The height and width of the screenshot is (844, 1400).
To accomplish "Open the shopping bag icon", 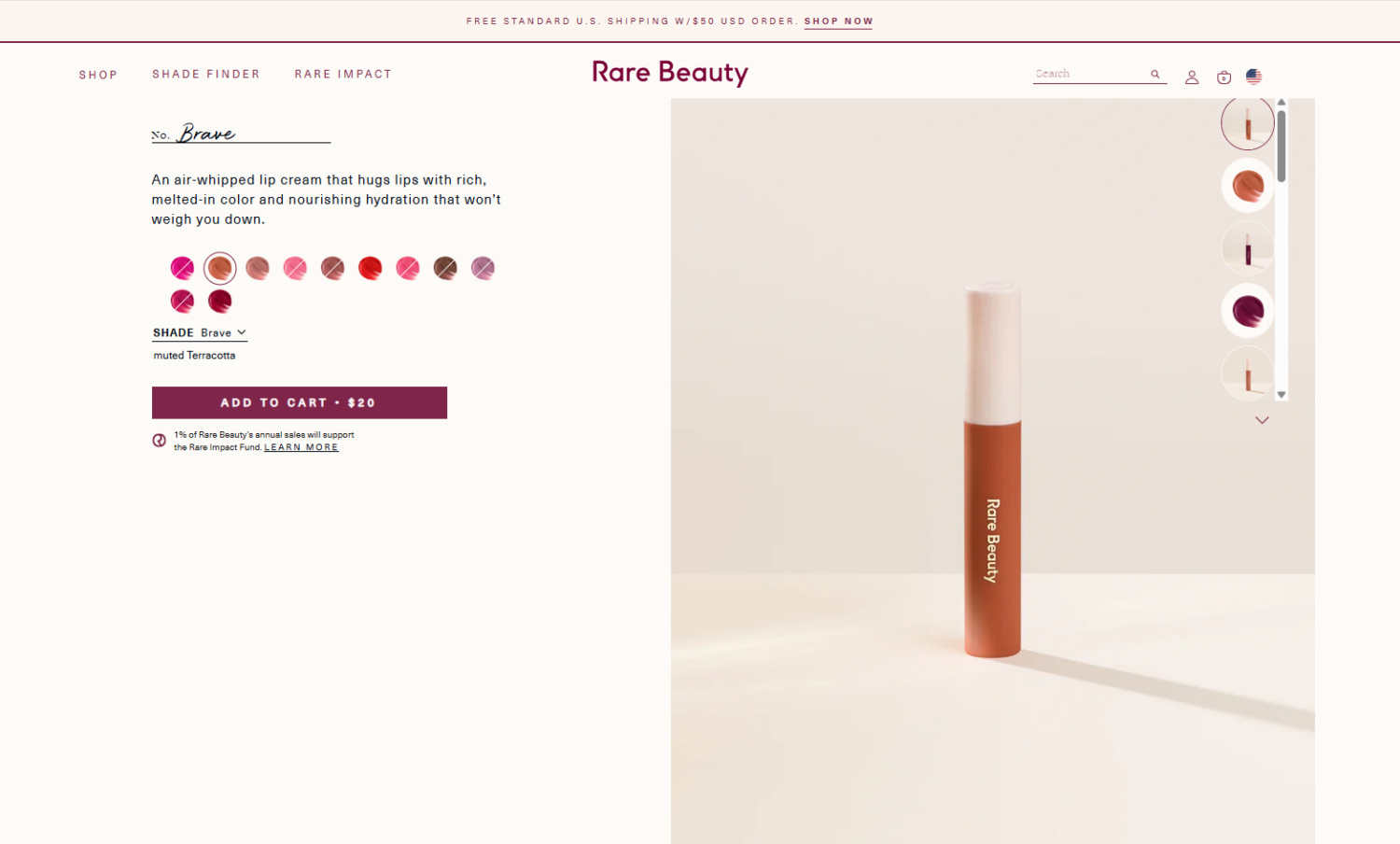I will click(x=1224, y=77).
